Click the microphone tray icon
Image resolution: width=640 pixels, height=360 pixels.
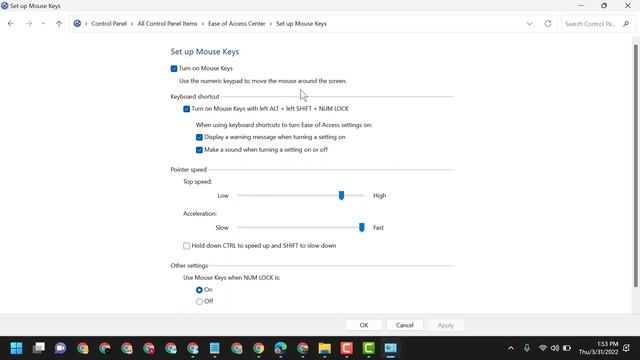(x=527, y=348)
